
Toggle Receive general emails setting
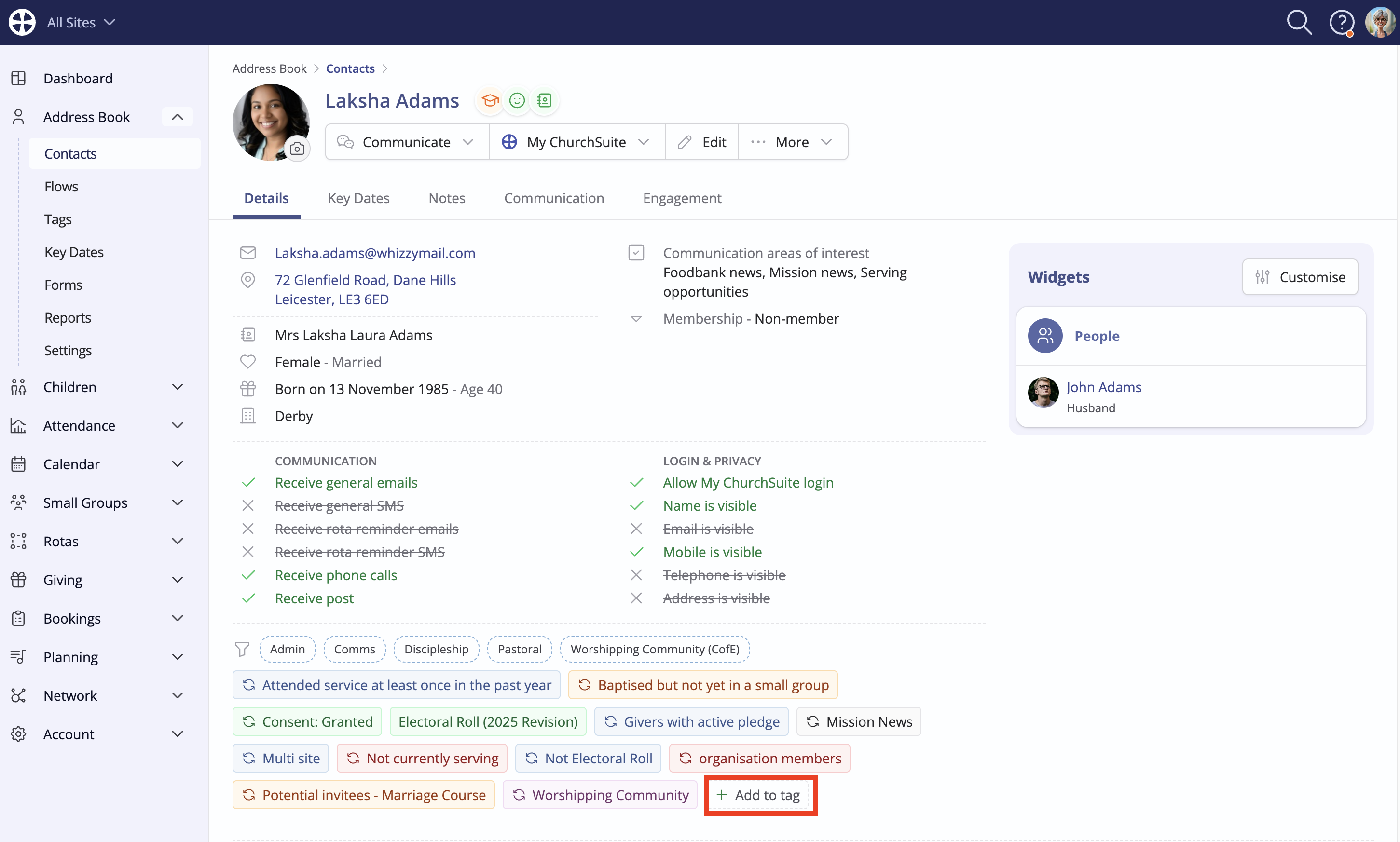point(345,483)
